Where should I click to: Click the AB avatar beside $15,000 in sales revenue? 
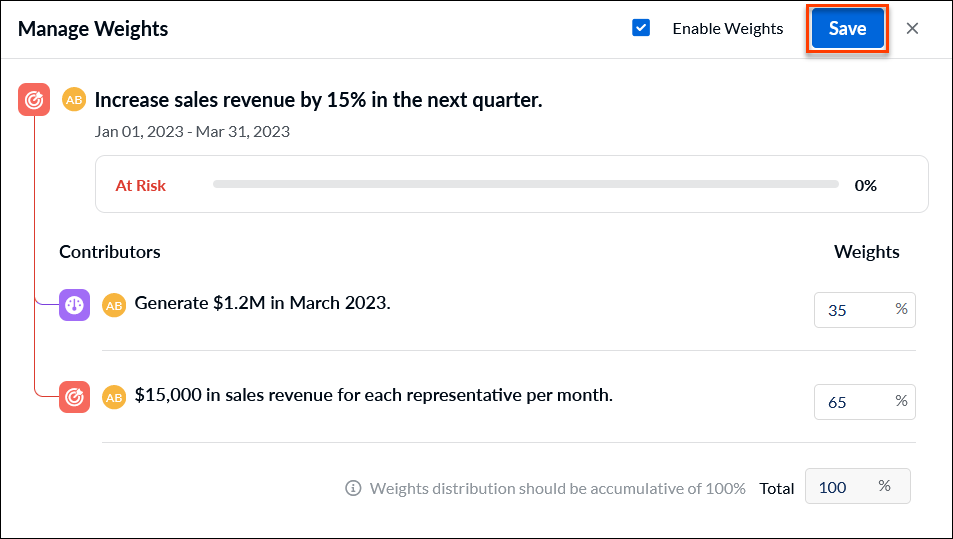(114, 397)
